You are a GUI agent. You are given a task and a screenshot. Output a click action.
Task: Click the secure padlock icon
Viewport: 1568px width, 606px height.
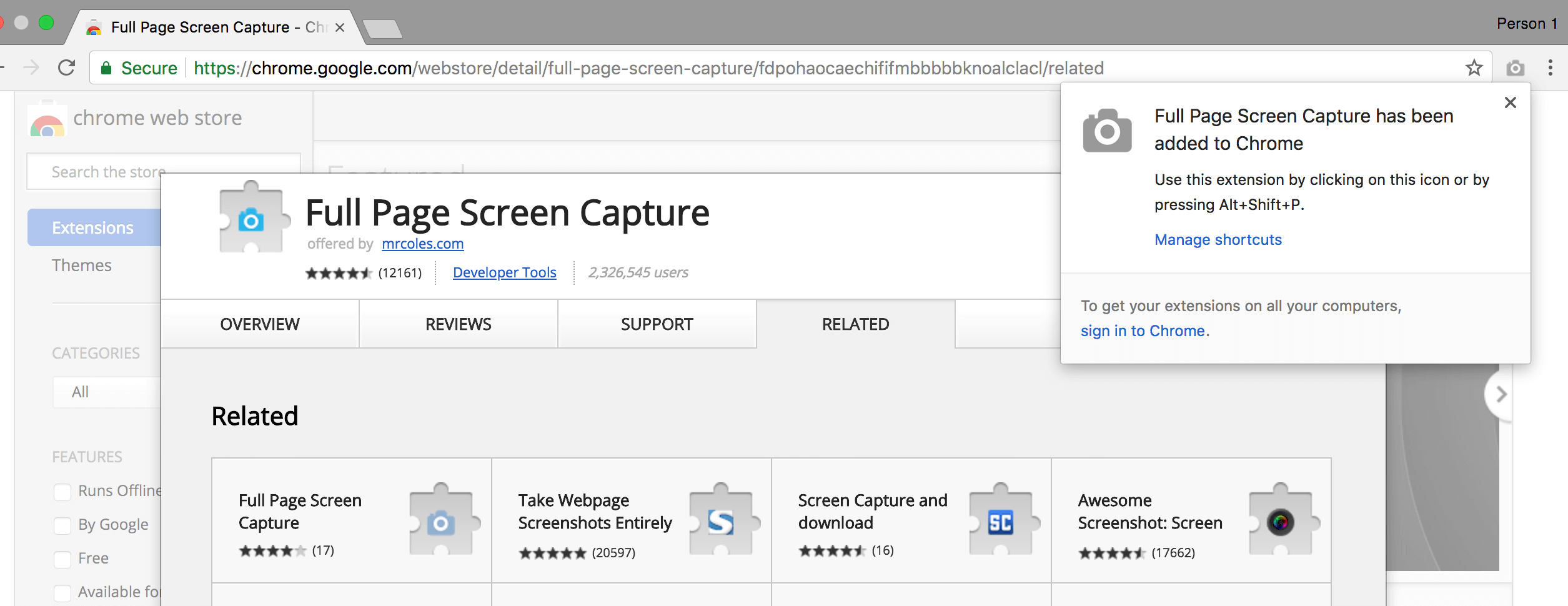click(106, 68)
